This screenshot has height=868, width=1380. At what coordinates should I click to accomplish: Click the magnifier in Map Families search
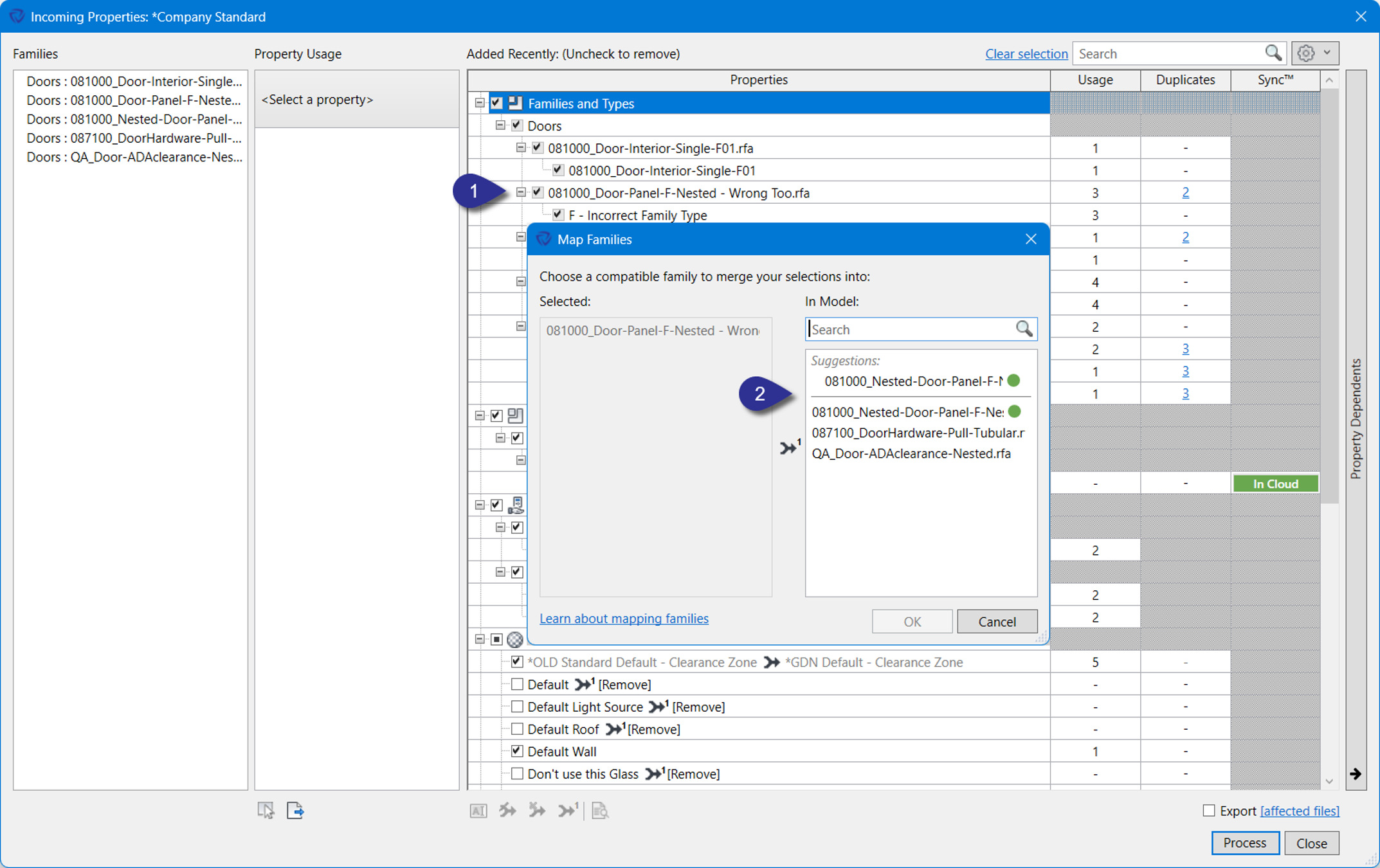[x=1024, y=329]
